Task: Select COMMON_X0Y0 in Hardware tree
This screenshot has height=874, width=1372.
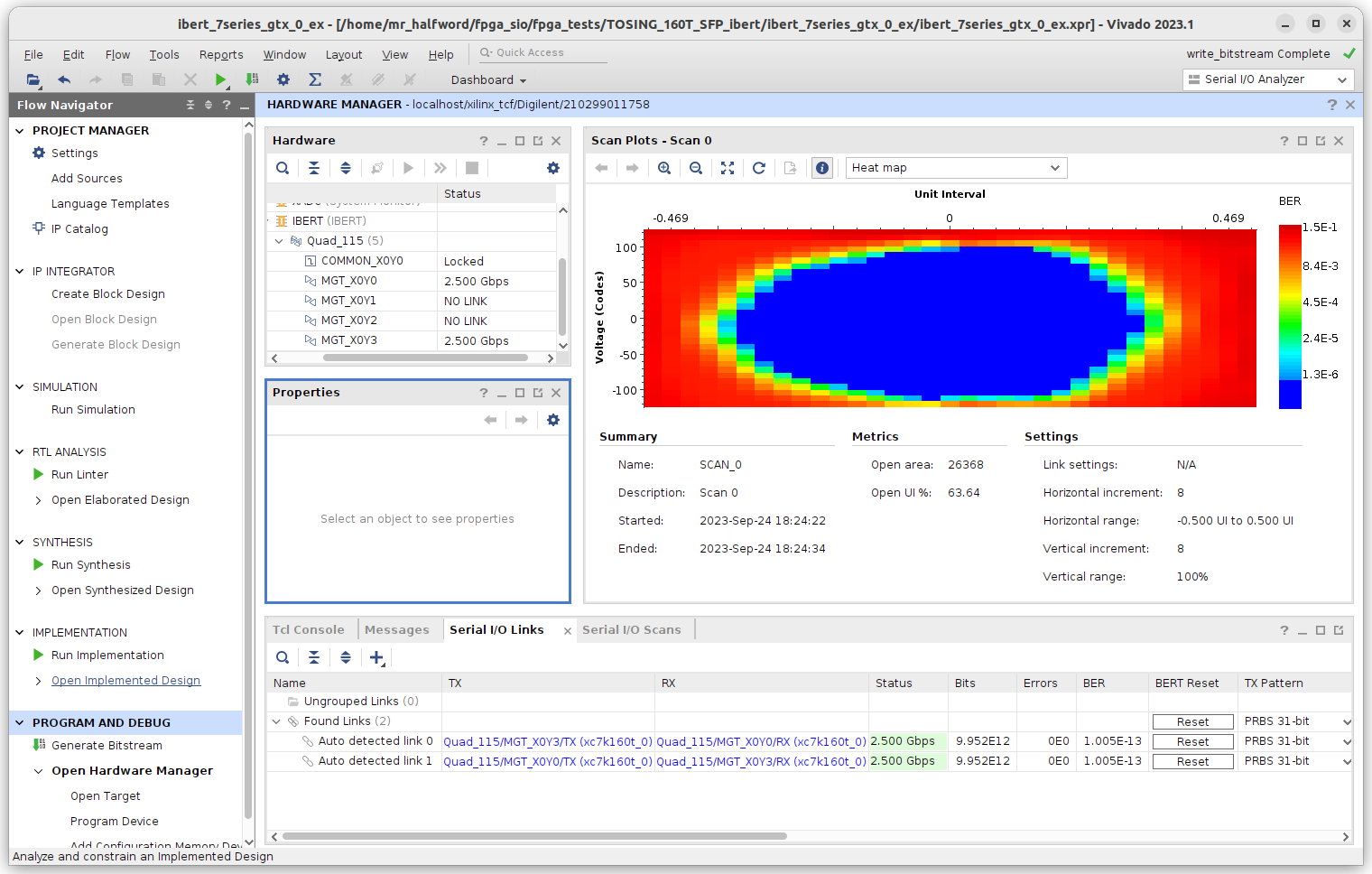Action: pyautogui.click(x=362, y=261)
